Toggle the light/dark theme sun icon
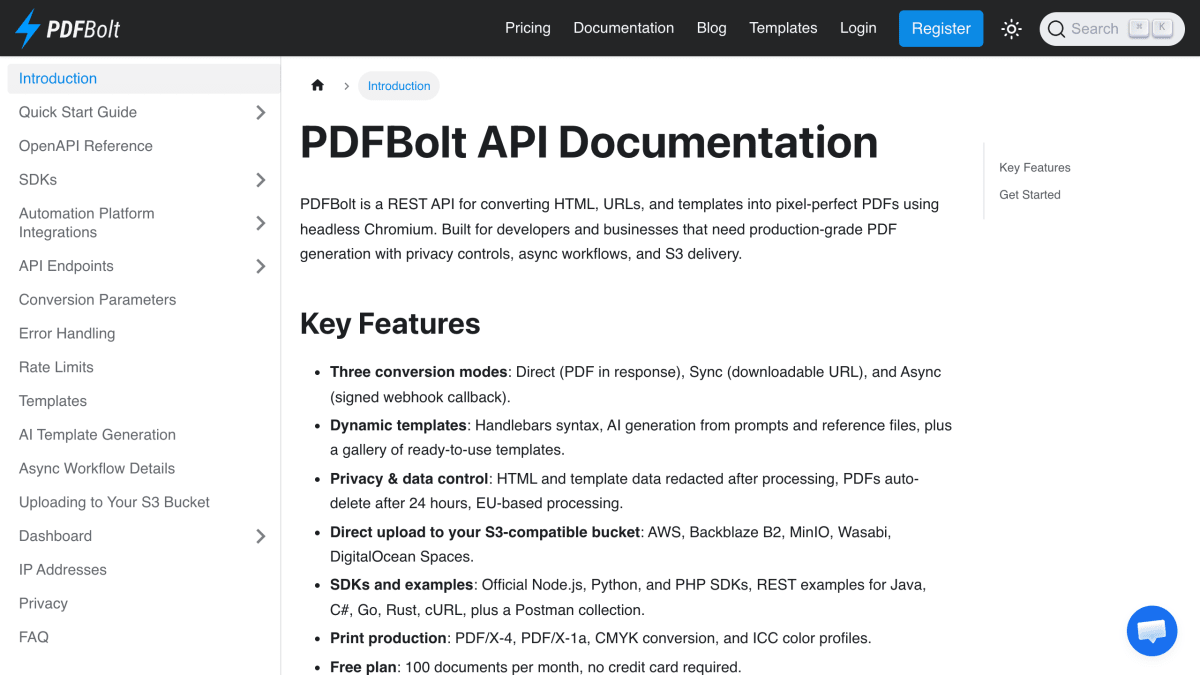The image size is (1200, 675). tap(1011, 29)
